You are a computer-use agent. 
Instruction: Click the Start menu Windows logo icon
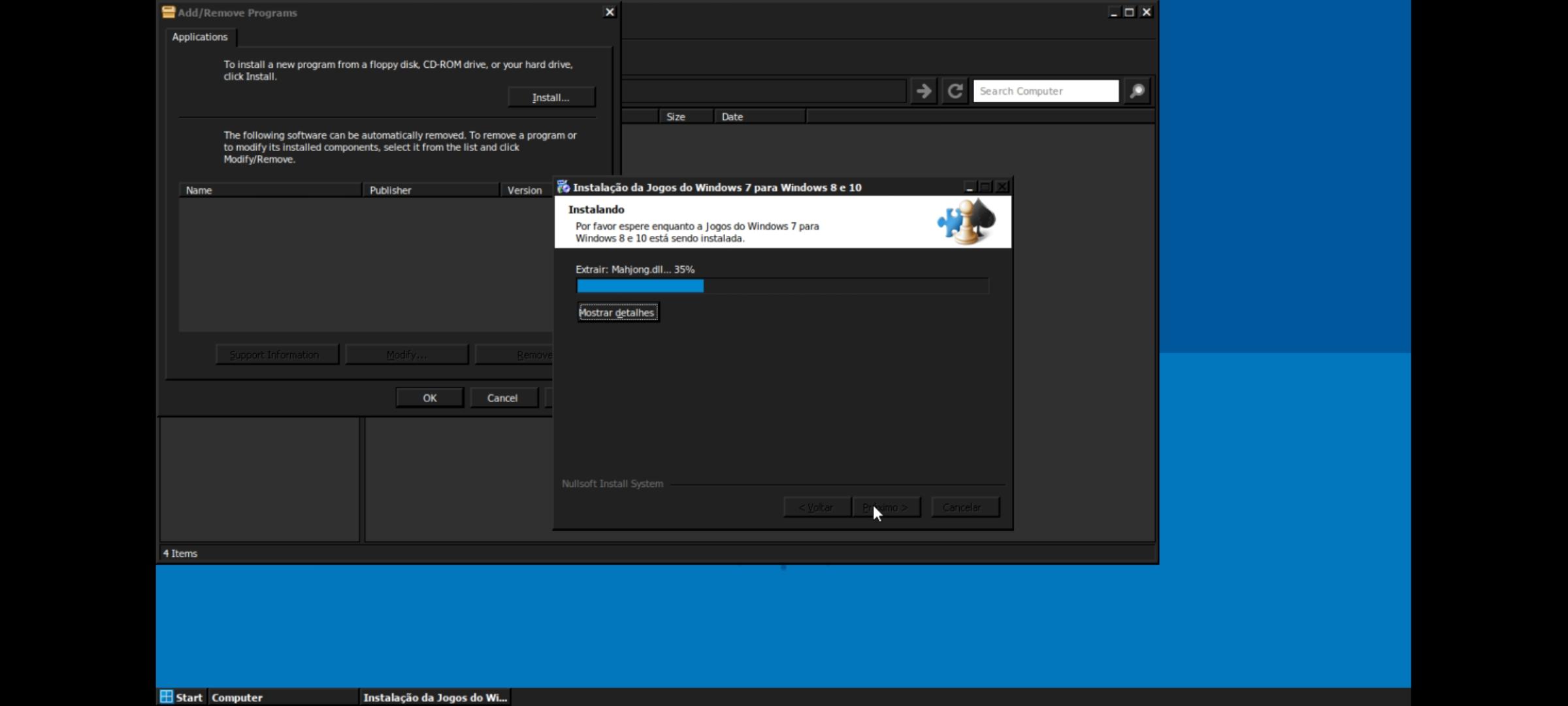pos(167,697)
